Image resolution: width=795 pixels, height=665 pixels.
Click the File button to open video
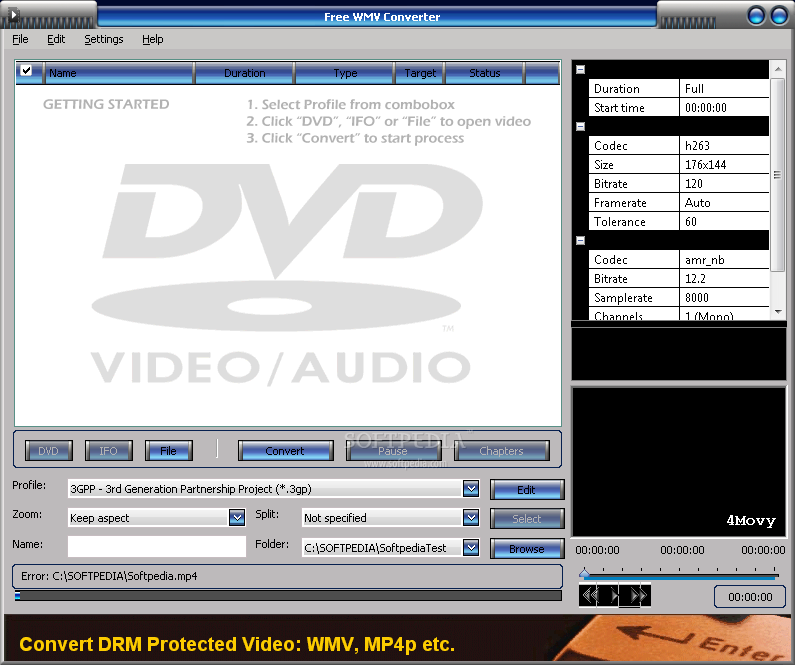[x=168, y=451]
